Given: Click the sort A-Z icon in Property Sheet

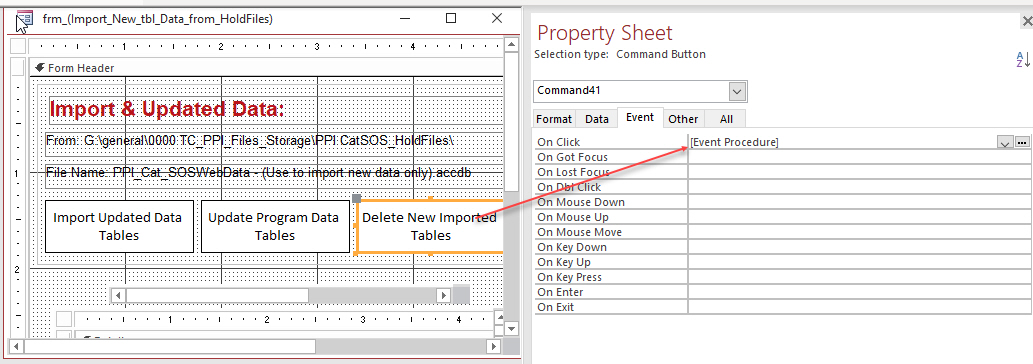Looking at the screenshot, I should pyautogui.click(x=1022, y=59).
